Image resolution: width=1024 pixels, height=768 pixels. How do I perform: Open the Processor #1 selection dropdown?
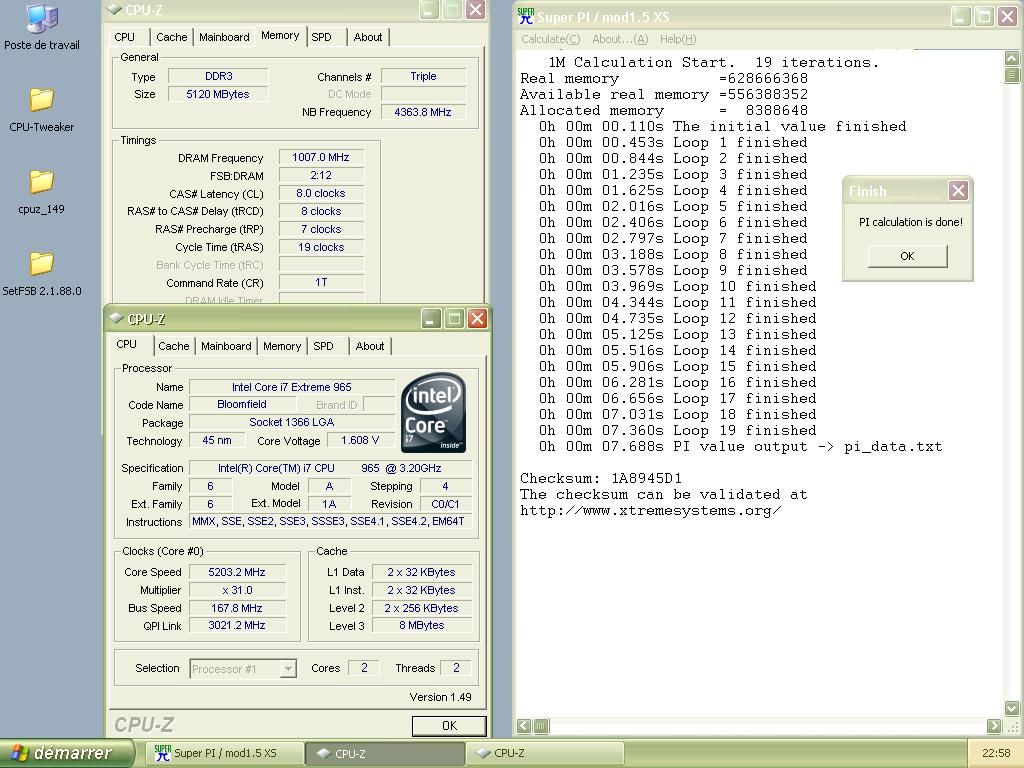point(288,669)
